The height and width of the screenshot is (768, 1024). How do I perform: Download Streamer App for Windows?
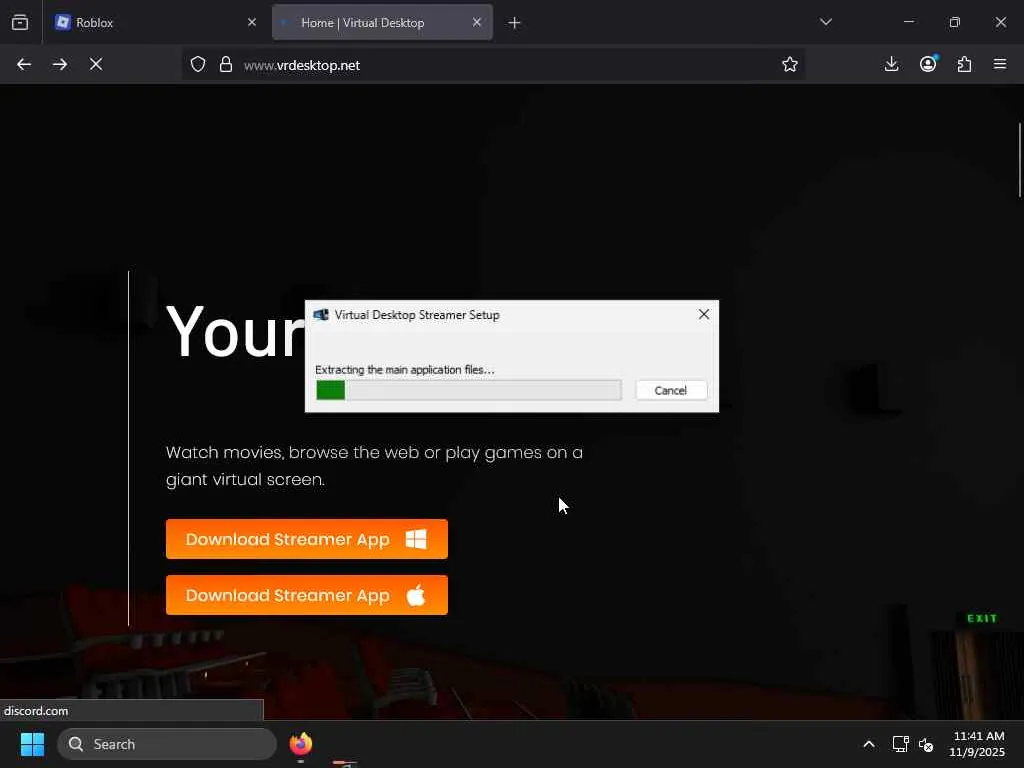[307, 539]
